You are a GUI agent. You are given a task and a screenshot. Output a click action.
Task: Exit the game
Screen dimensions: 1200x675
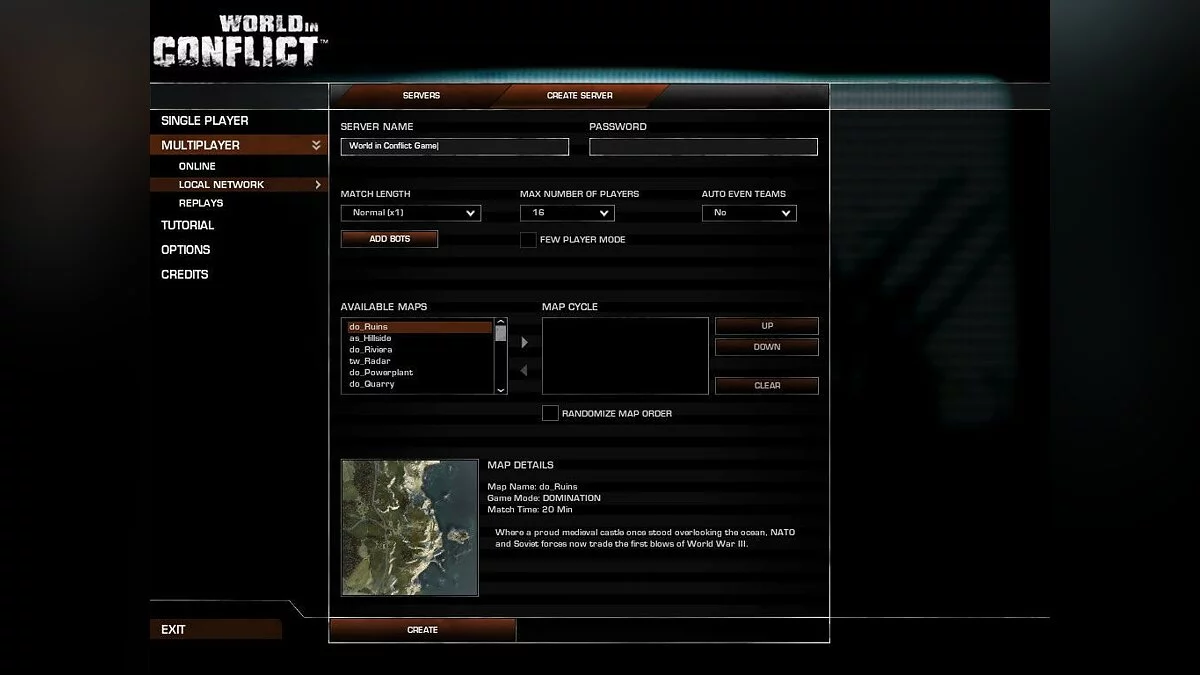[x=216, y=629]
